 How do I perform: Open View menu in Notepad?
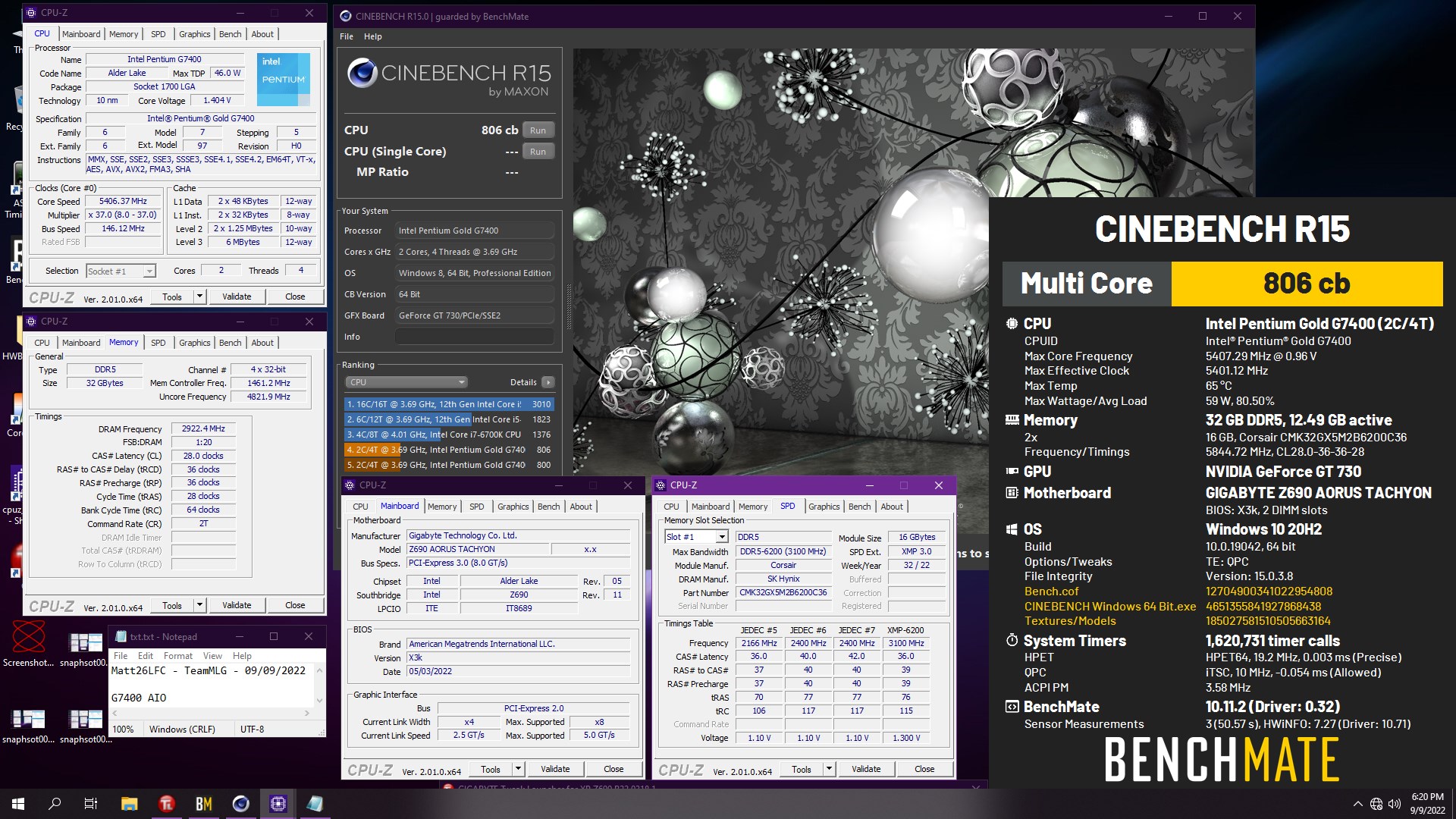tap(213, 656)
